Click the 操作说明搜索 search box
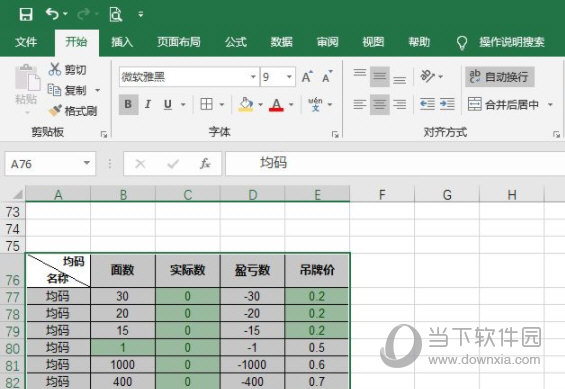Screen dimensions: 565x389 tap(511, 42)
